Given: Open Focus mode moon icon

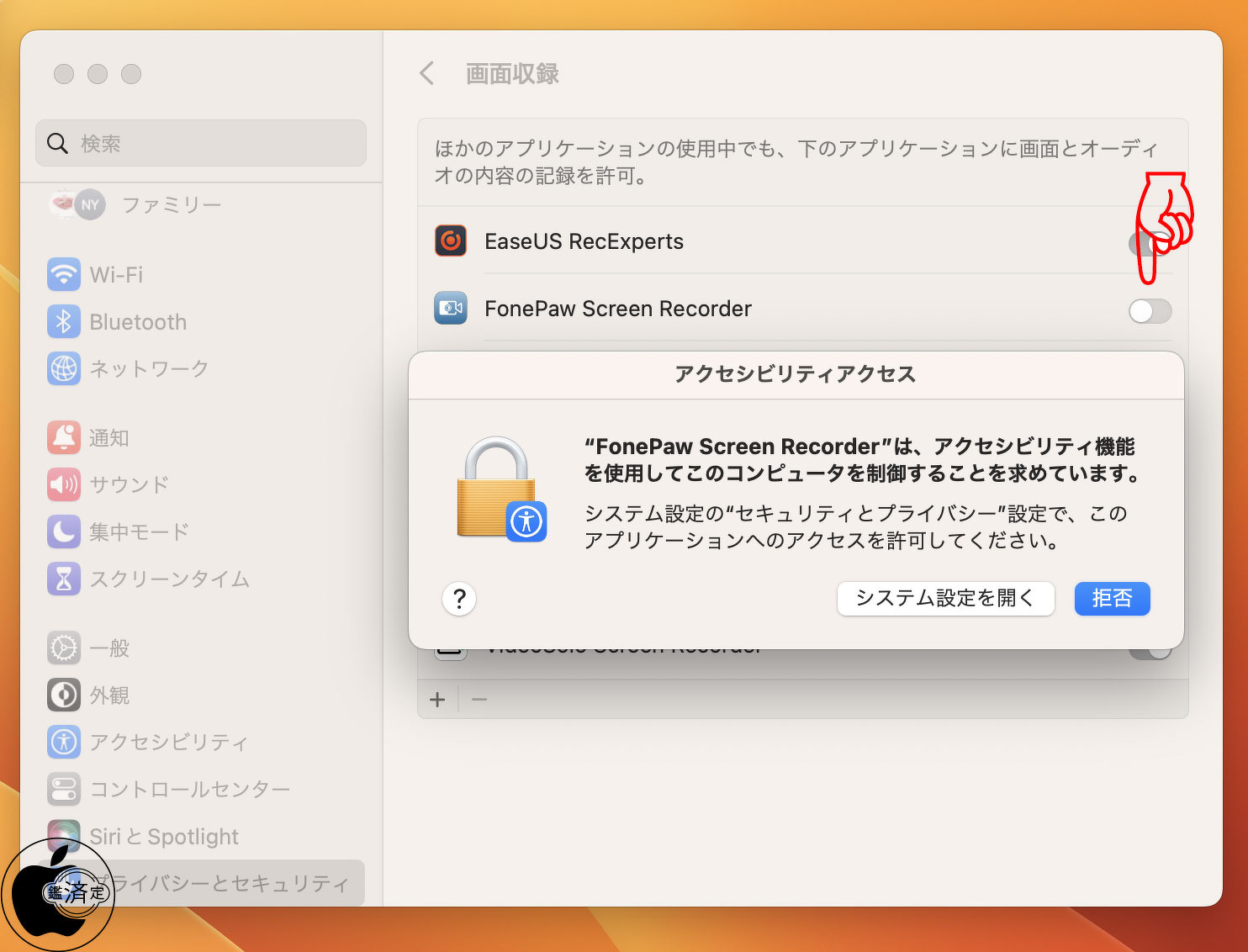Looking at the screenshot, I should pos(64,532).
